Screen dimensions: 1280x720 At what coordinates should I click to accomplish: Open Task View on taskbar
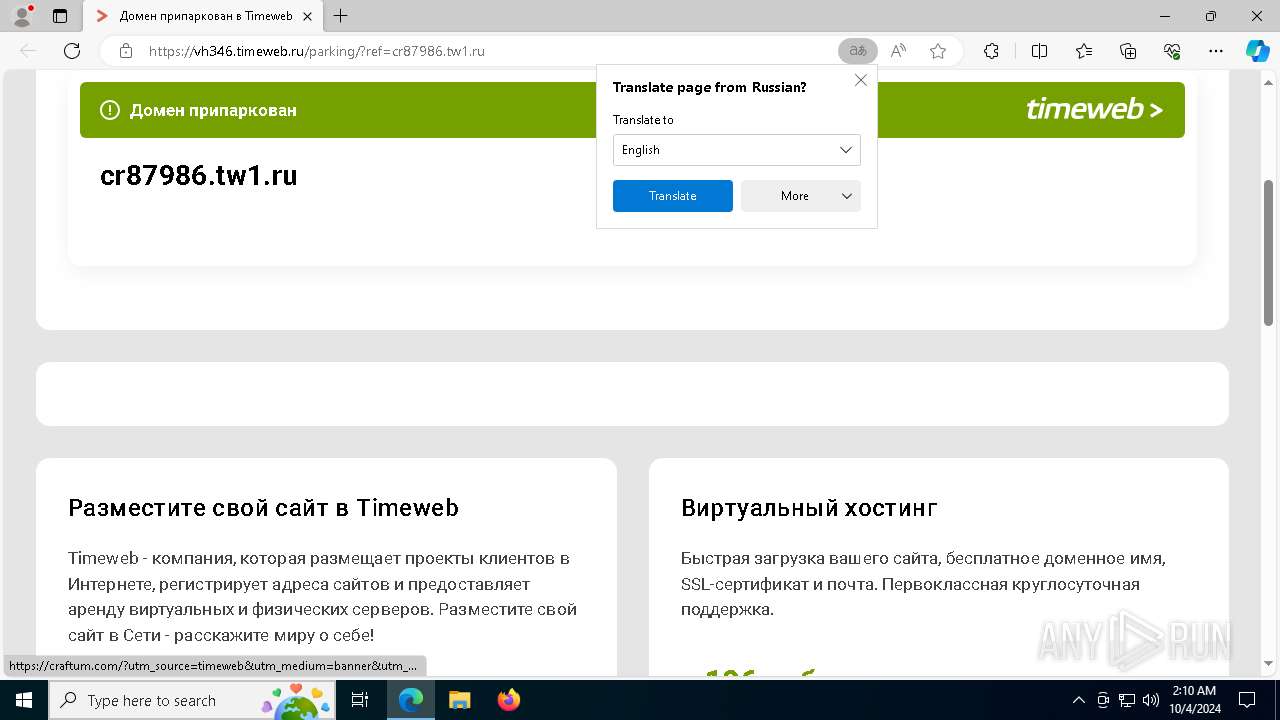[x=361, y=700]
